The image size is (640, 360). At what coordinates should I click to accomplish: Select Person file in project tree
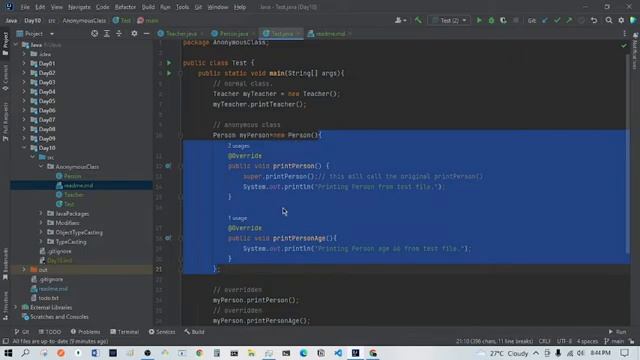pyautogui.click(x=72, y=176)
